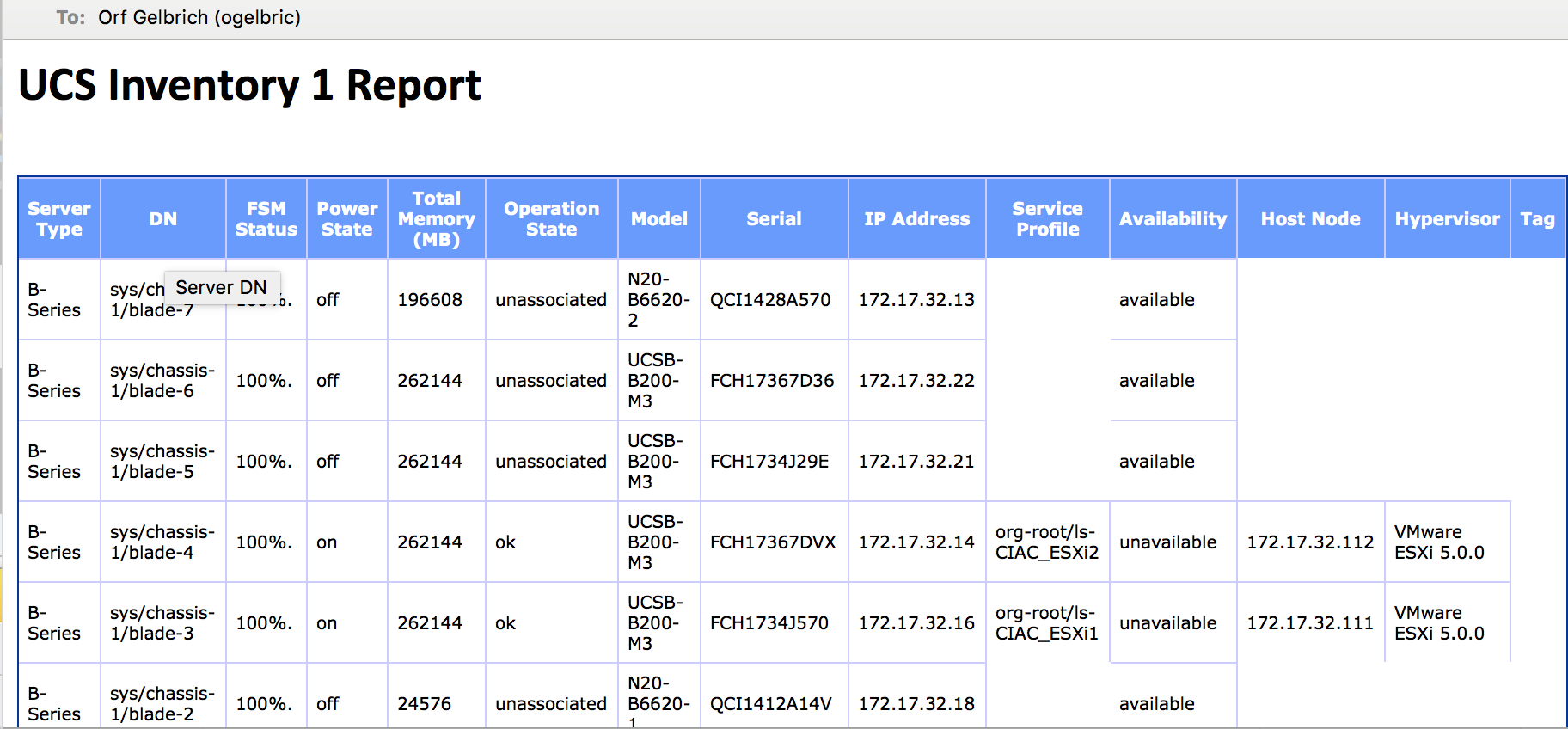This screenshot has height=729, width=1568.
Task: Select DN cell sys/chassis-1/blade-4
Action: pos(162,542)
